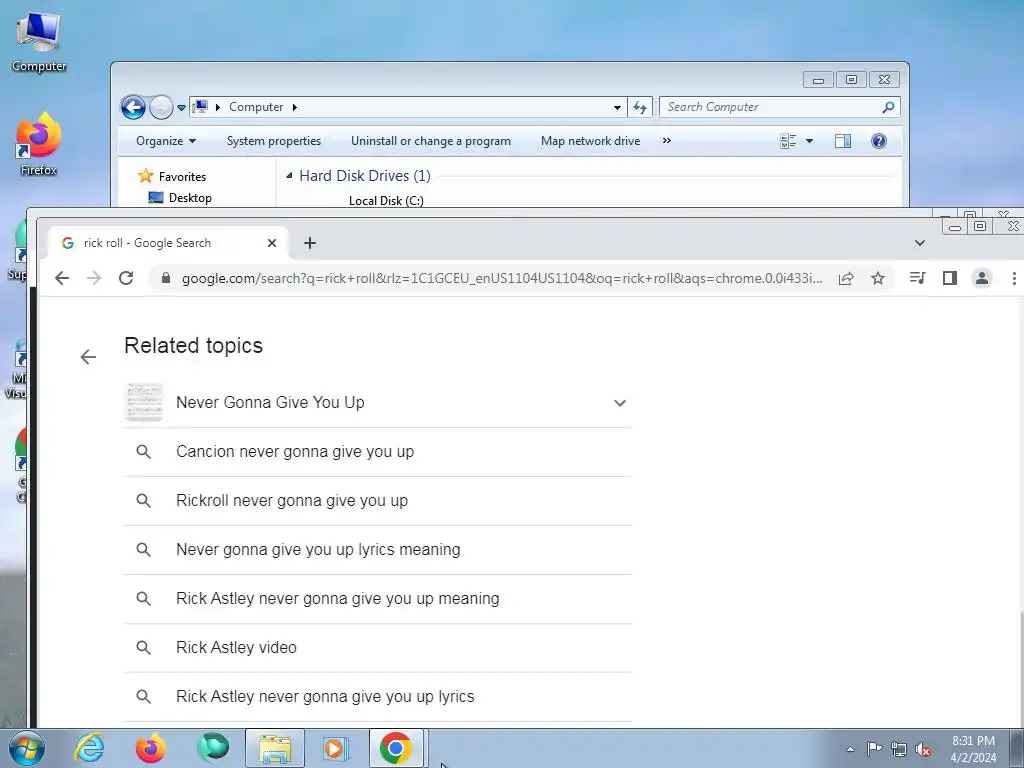The image size is (1024, 768).
Task: Open Explorer address bar history dropdown
Action: tap(617, 108)
